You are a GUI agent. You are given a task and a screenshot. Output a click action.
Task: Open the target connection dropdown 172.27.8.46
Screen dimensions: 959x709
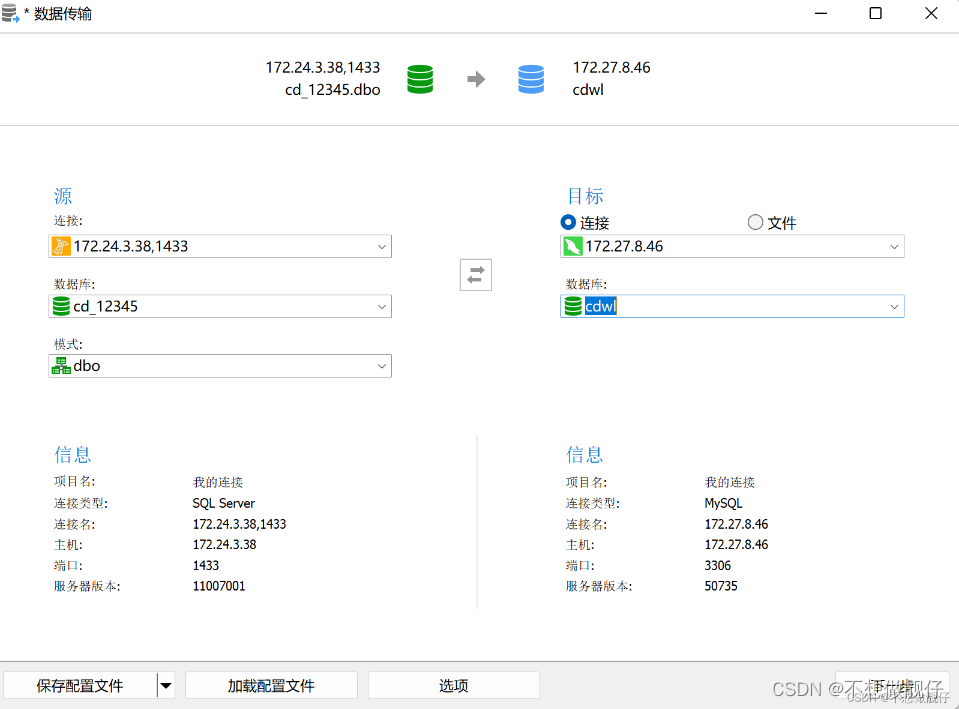(732, 247)
